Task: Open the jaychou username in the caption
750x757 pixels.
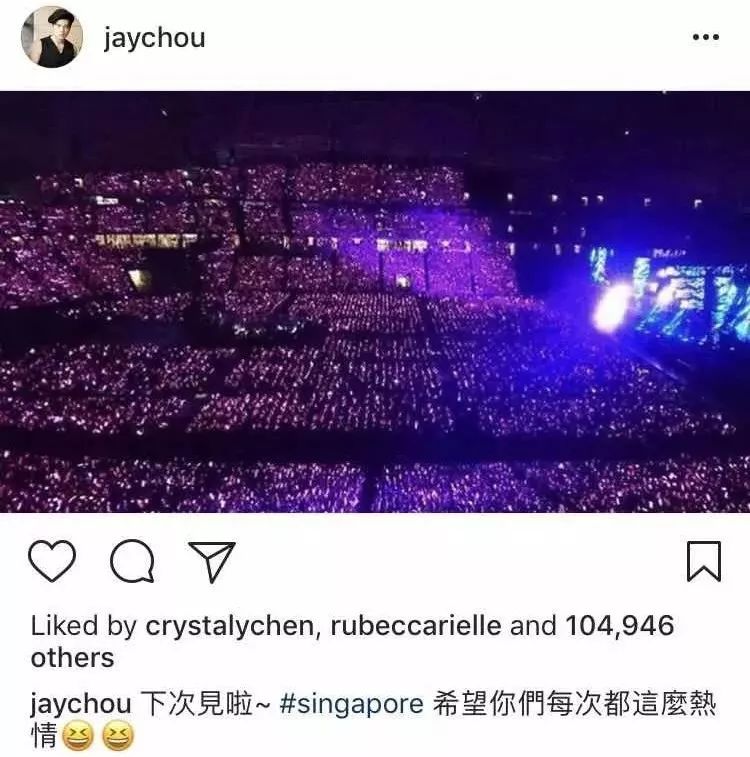Action: pyautogui.click(x=81, y=704)
